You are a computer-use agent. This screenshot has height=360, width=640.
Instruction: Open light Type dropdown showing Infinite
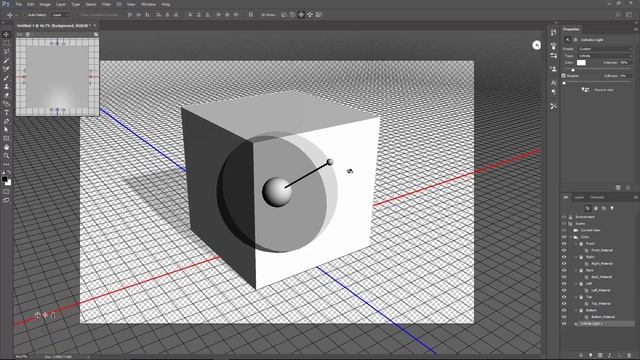click(x=605, y=56)
